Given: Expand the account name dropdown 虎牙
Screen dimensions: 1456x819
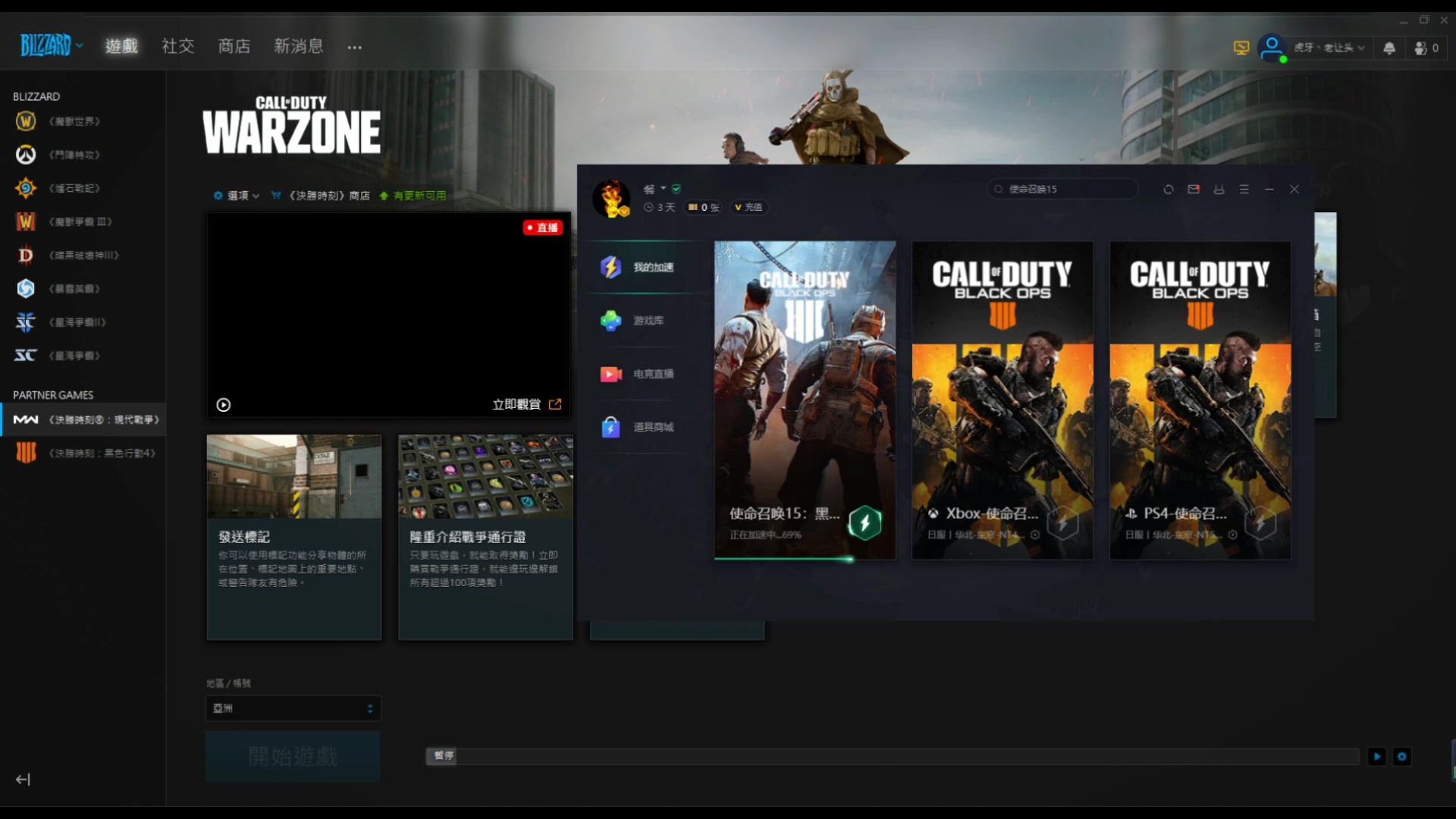Looking at the screenshot, I should click(1329, 48).
